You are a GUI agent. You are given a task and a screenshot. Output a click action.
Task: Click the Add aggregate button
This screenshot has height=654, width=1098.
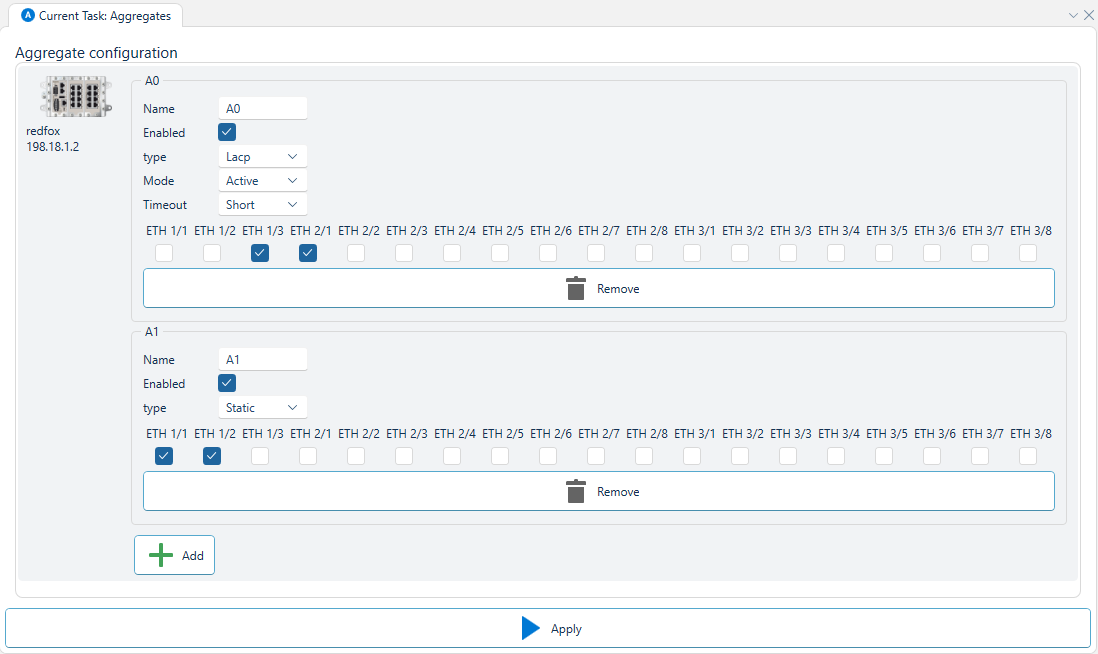click(175, 556)
